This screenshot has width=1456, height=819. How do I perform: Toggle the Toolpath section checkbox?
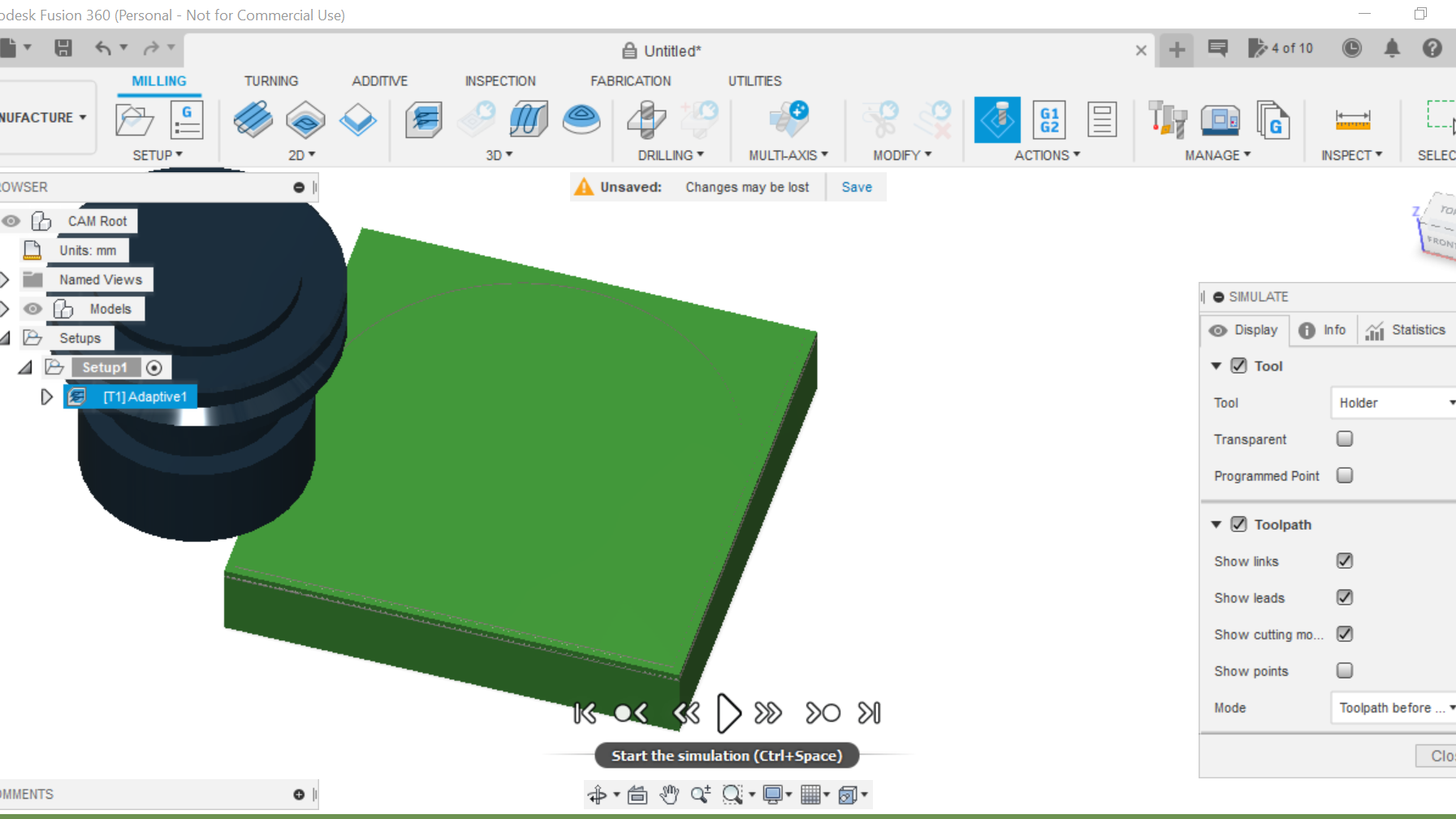coord(1238,524)
